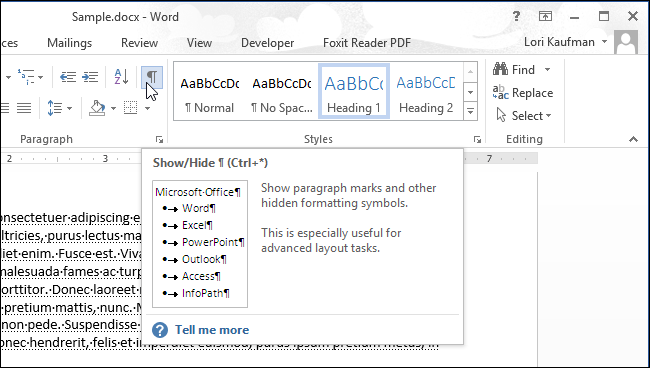Click the Sort A-Z icon

click(121, 77)
